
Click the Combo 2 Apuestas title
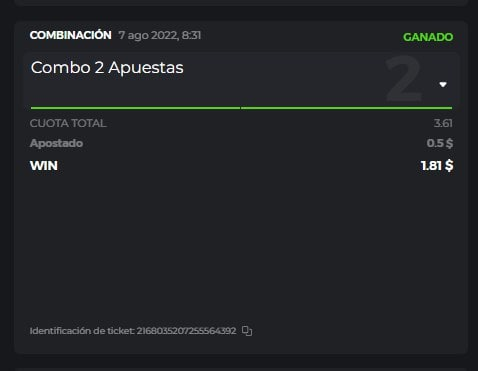pos(107,68)
